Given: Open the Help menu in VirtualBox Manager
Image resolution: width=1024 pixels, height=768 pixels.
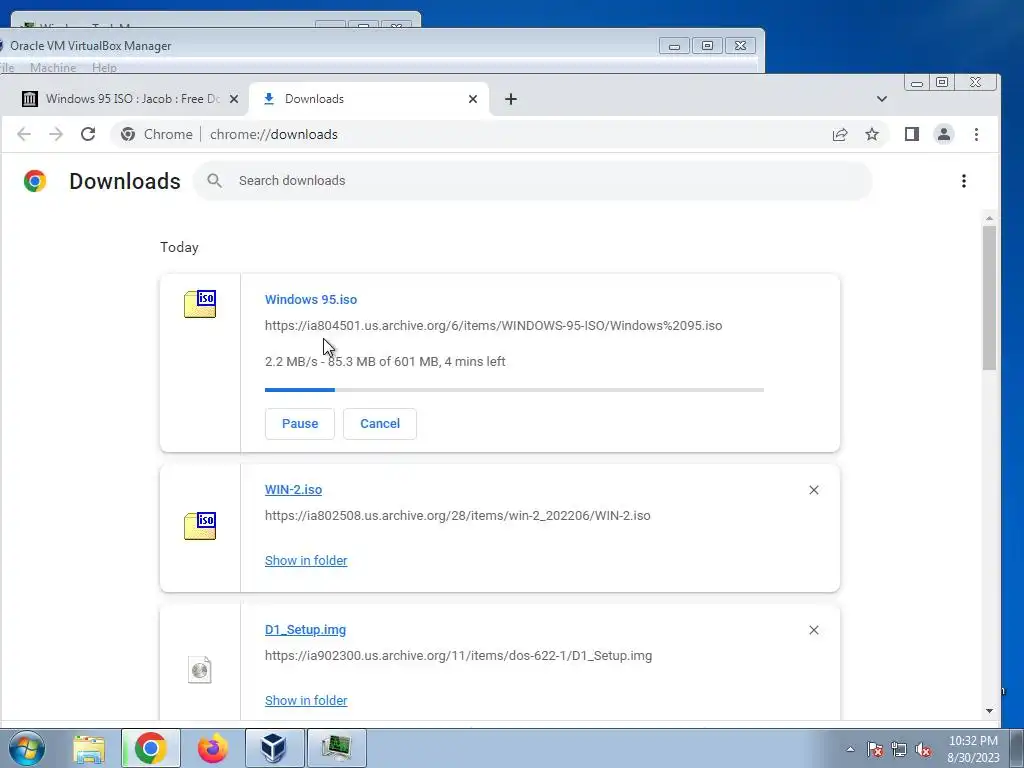Looking at the screenshot, I should coord(104,68).
